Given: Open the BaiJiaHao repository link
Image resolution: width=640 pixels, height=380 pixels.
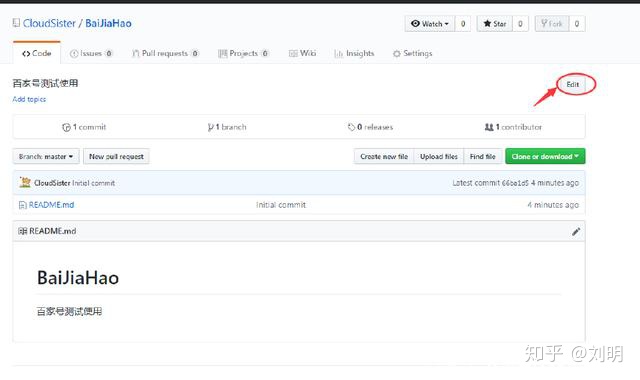Looking at the screenshot, I should point(108,23).
